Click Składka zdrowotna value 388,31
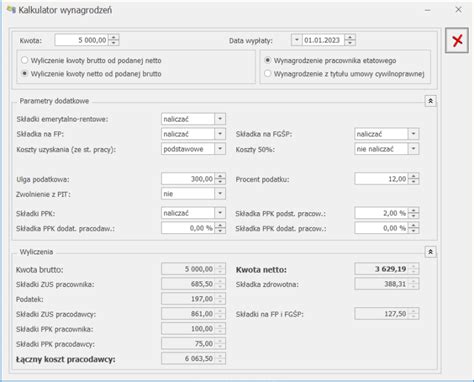Viewport: 474px width, 382px height. tap(387, 284)
